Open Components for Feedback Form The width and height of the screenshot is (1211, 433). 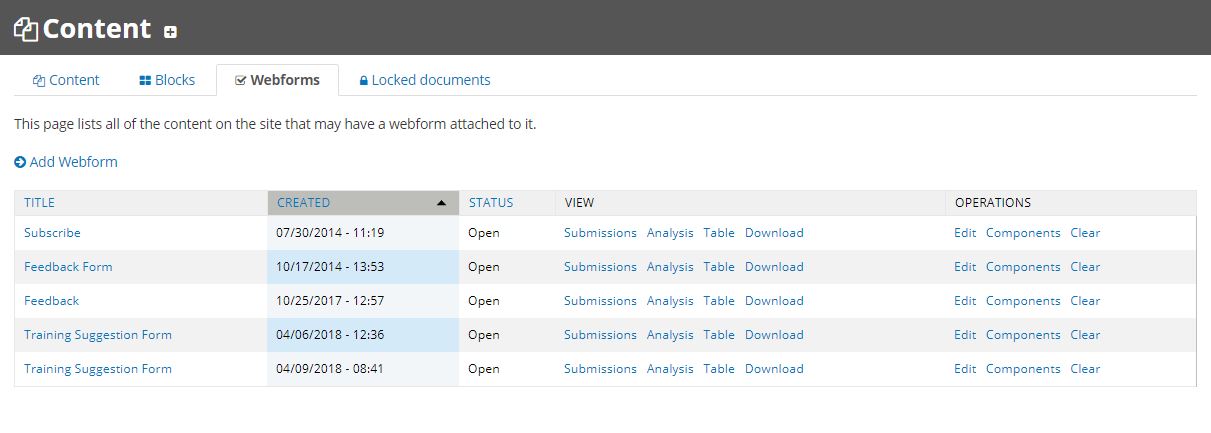pyautogui.click(x=1023, y=267)
